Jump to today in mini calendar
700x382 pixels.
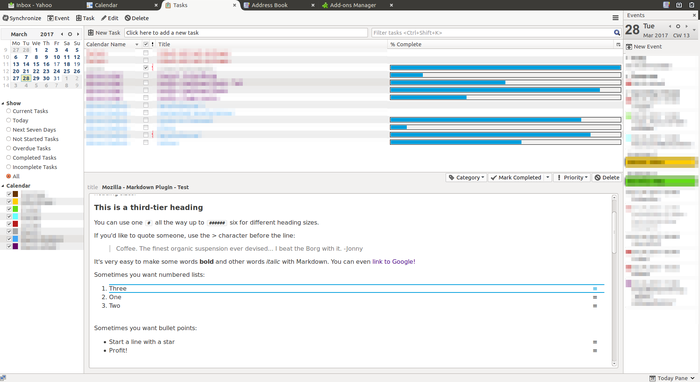[x=70, y=34]
